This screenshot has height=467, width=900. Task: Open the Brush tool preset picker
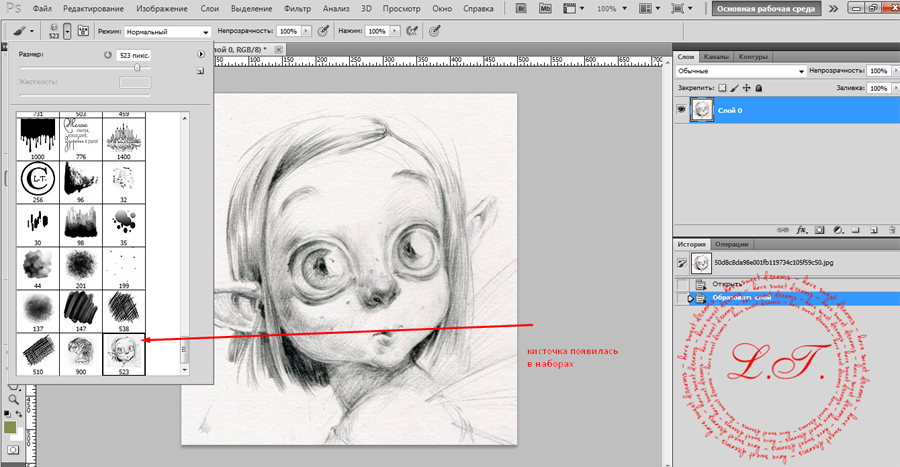pyautogui.click(x=24, y=31)
